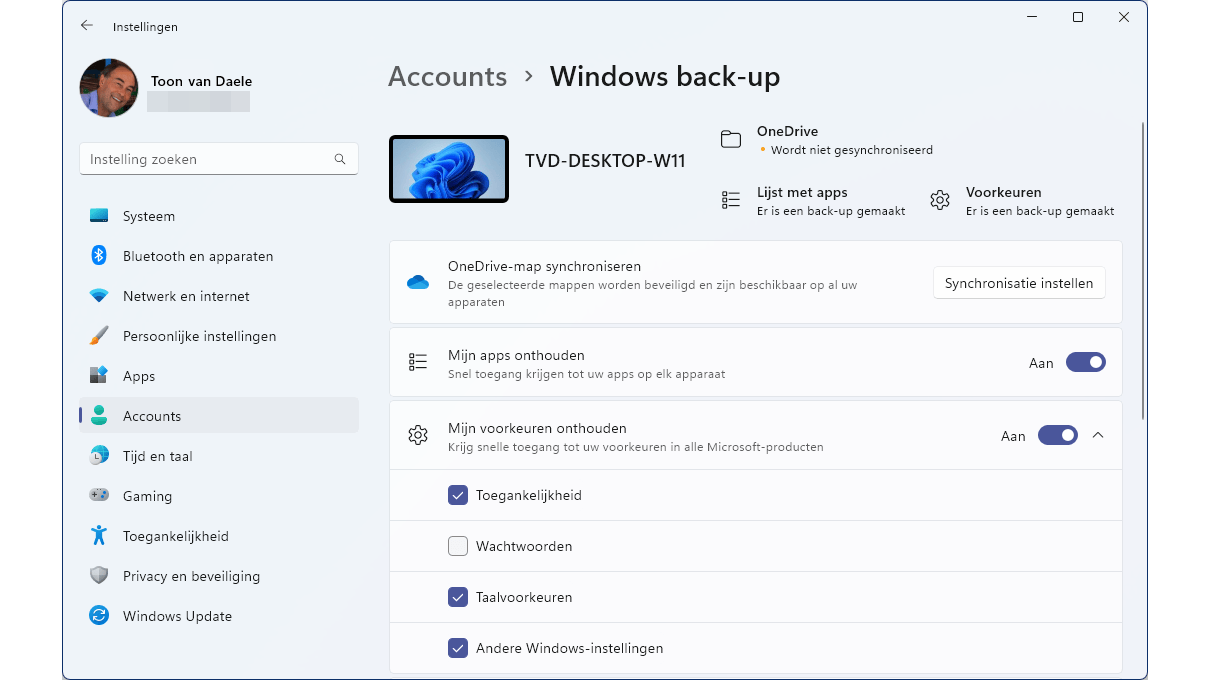This screenshot has width=1209, height=680.
Task: Open Tijd en taal section
Action: click(x=157, y=456)
